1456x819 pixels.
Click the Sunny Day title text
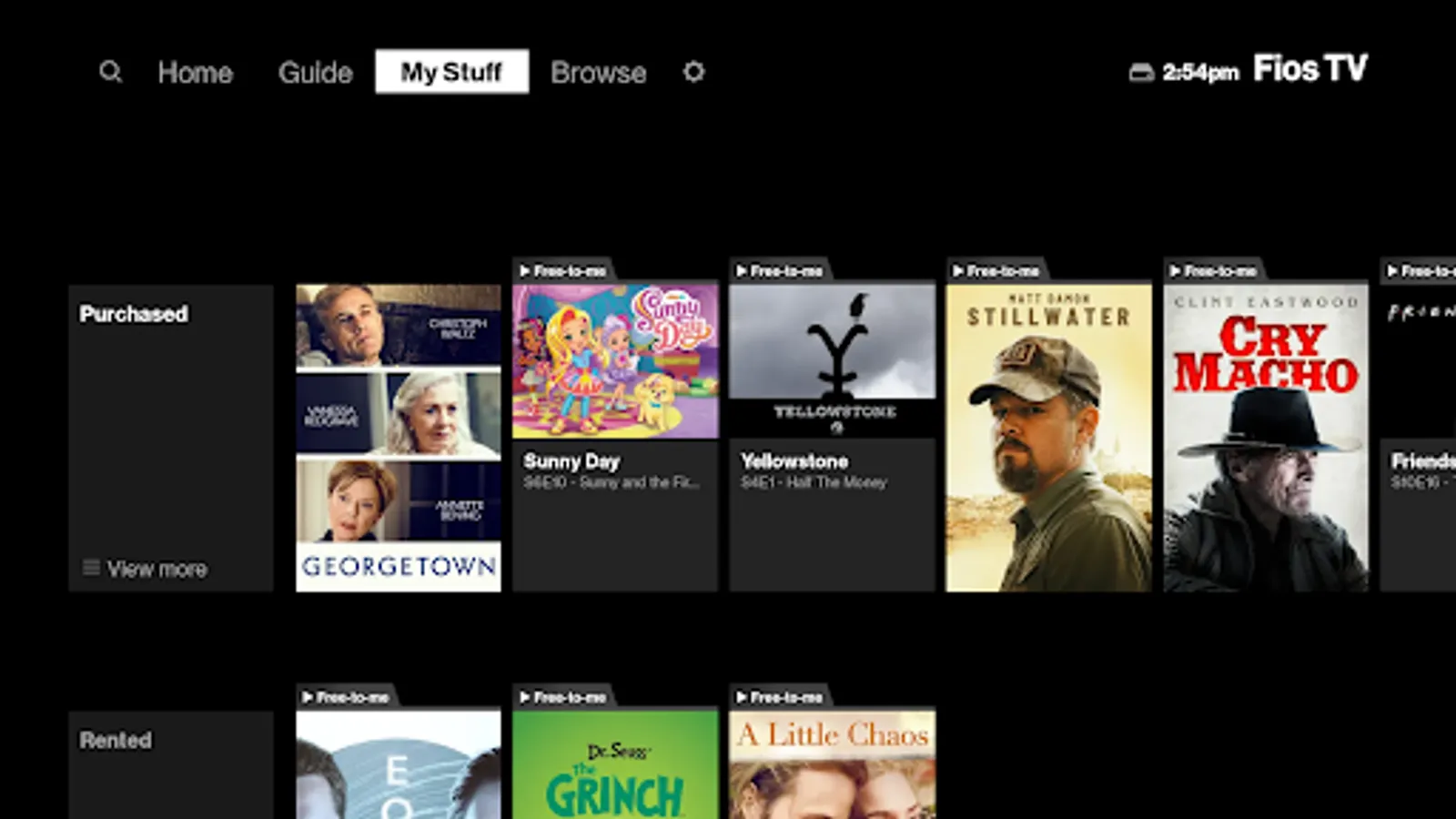pyautogui.click(x=571, y=461)
